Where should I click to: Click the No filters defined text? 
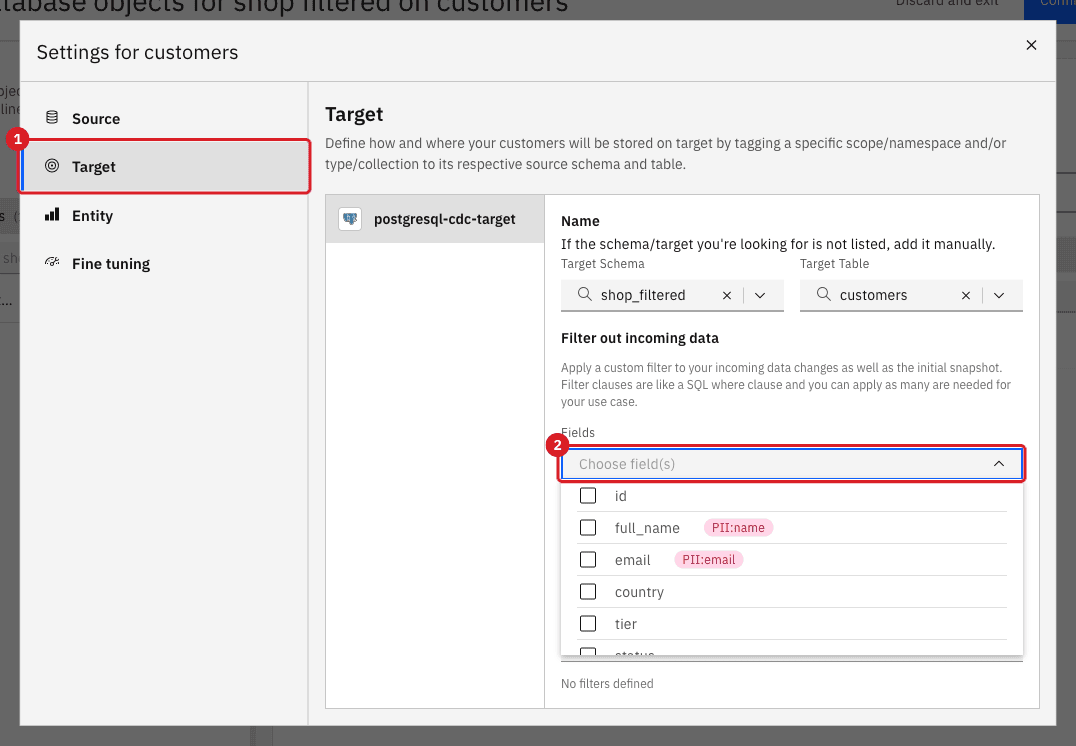tap(607, 684)
